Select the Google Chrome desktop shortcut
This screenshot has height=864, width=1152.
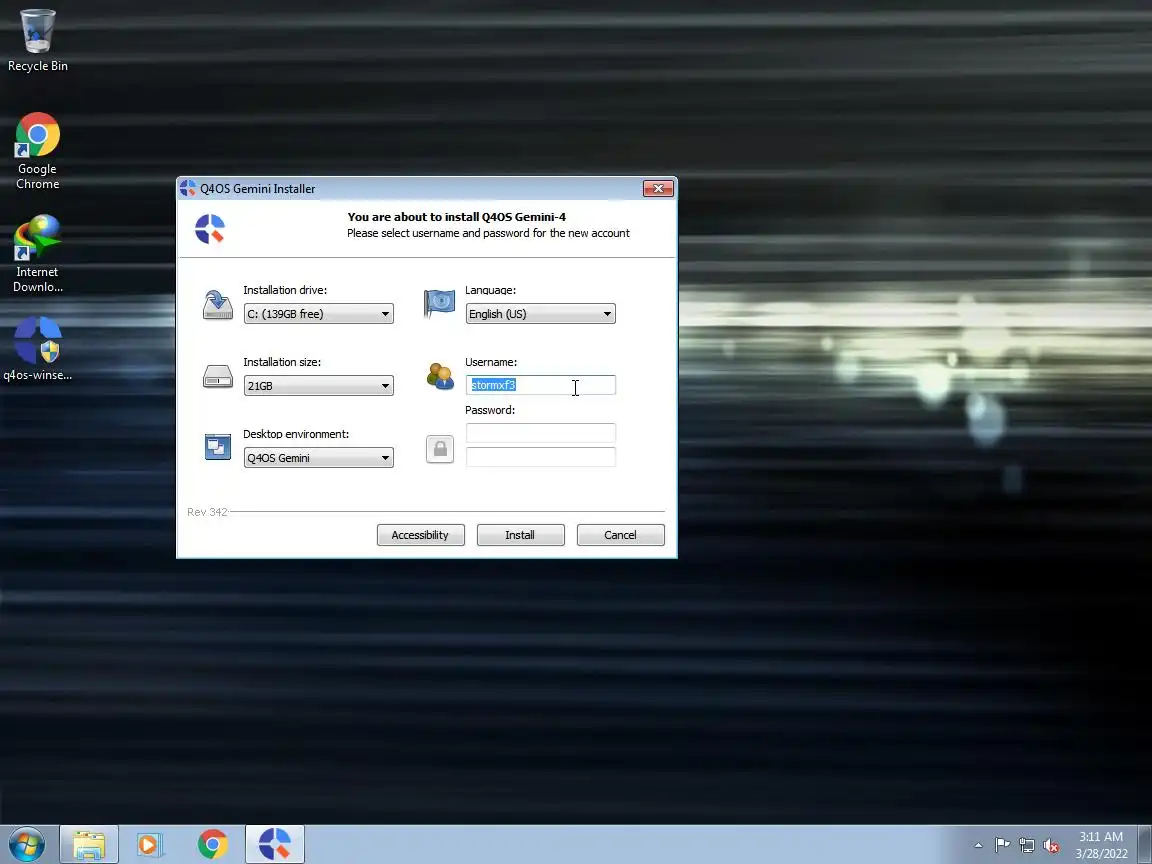37,151
